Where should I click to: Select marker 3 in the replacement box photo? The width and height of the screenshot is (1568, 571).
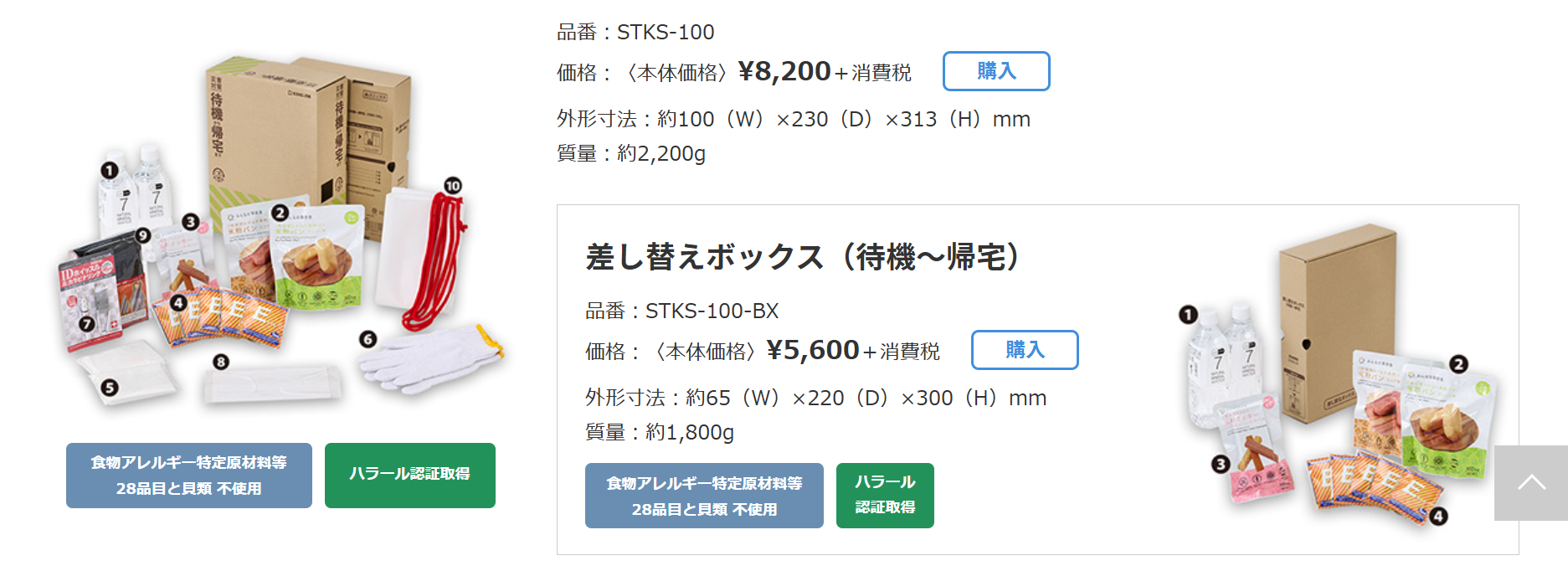click(x=1220, y=464)
